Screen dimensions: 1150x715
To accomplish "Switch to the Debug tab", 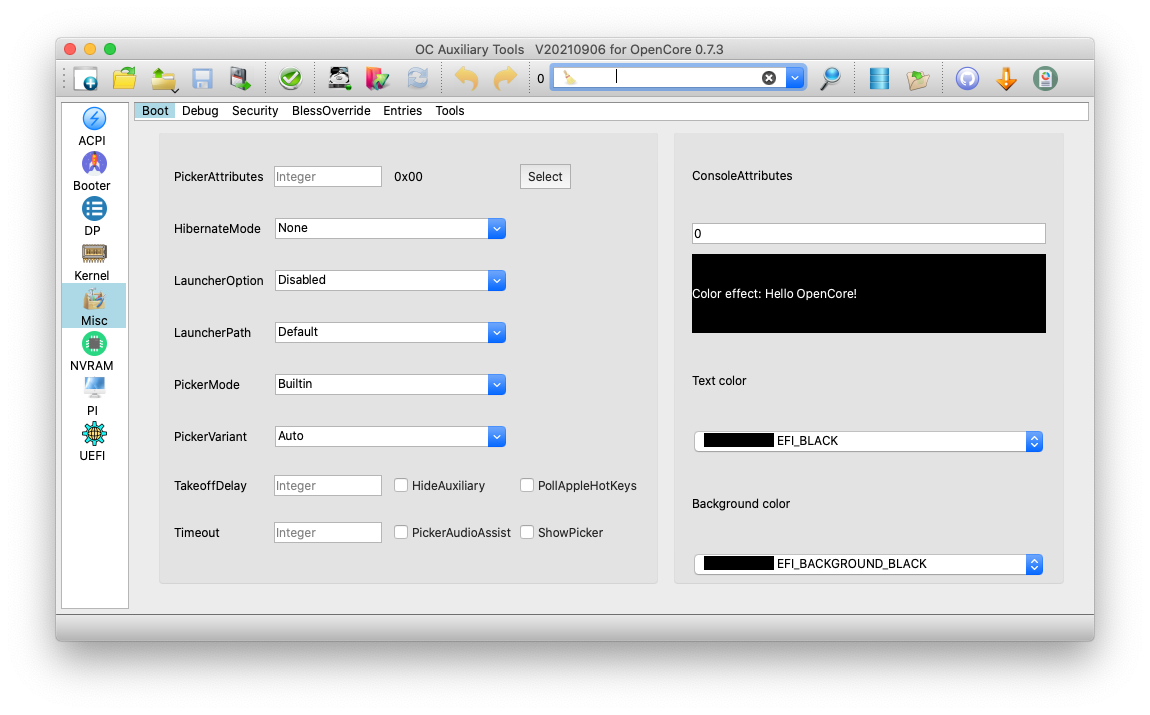I will coord(200,111).
